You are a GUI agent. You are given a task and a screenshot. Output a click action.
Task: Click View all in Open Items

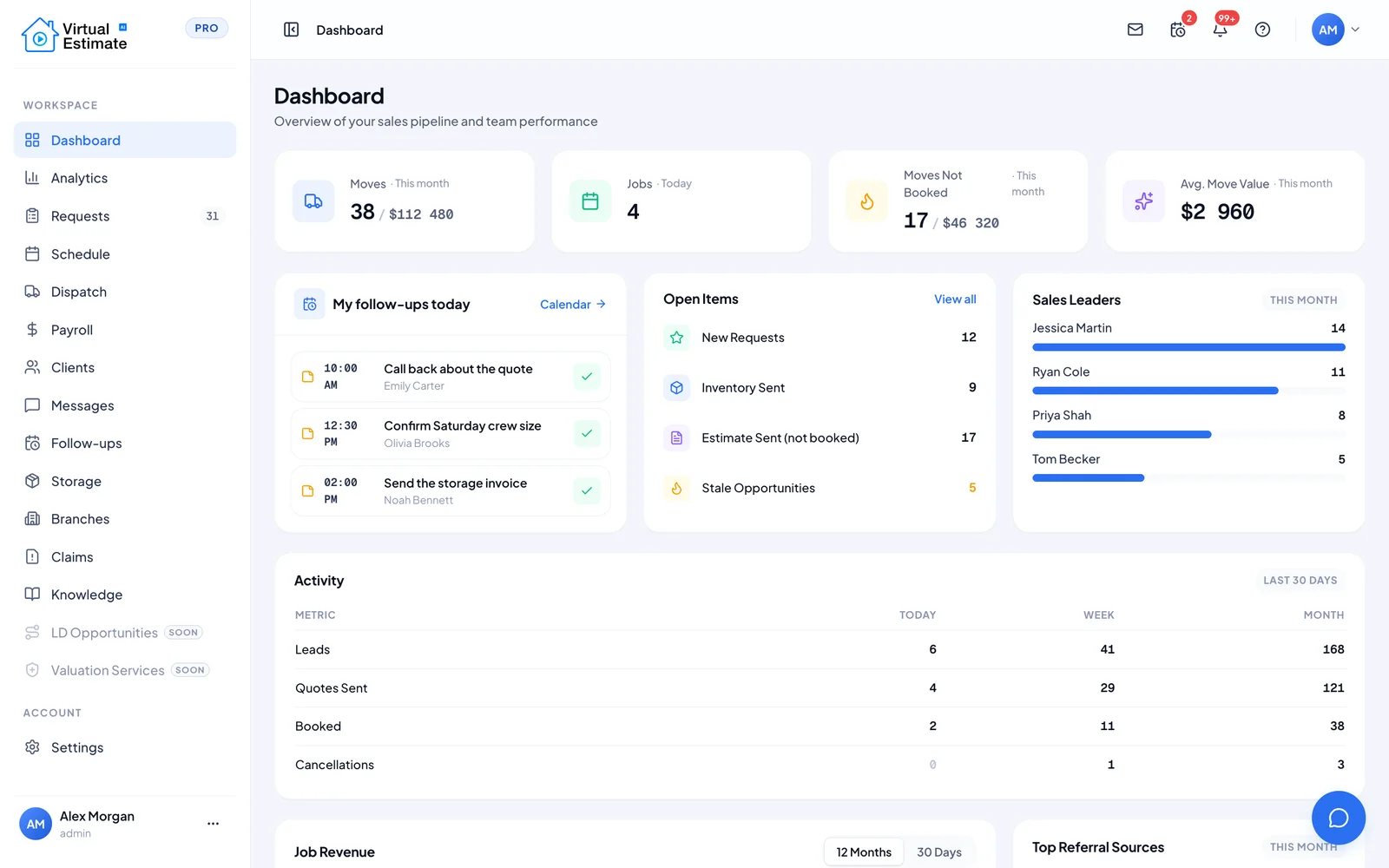pyautogui.click(x=955, y=299)
